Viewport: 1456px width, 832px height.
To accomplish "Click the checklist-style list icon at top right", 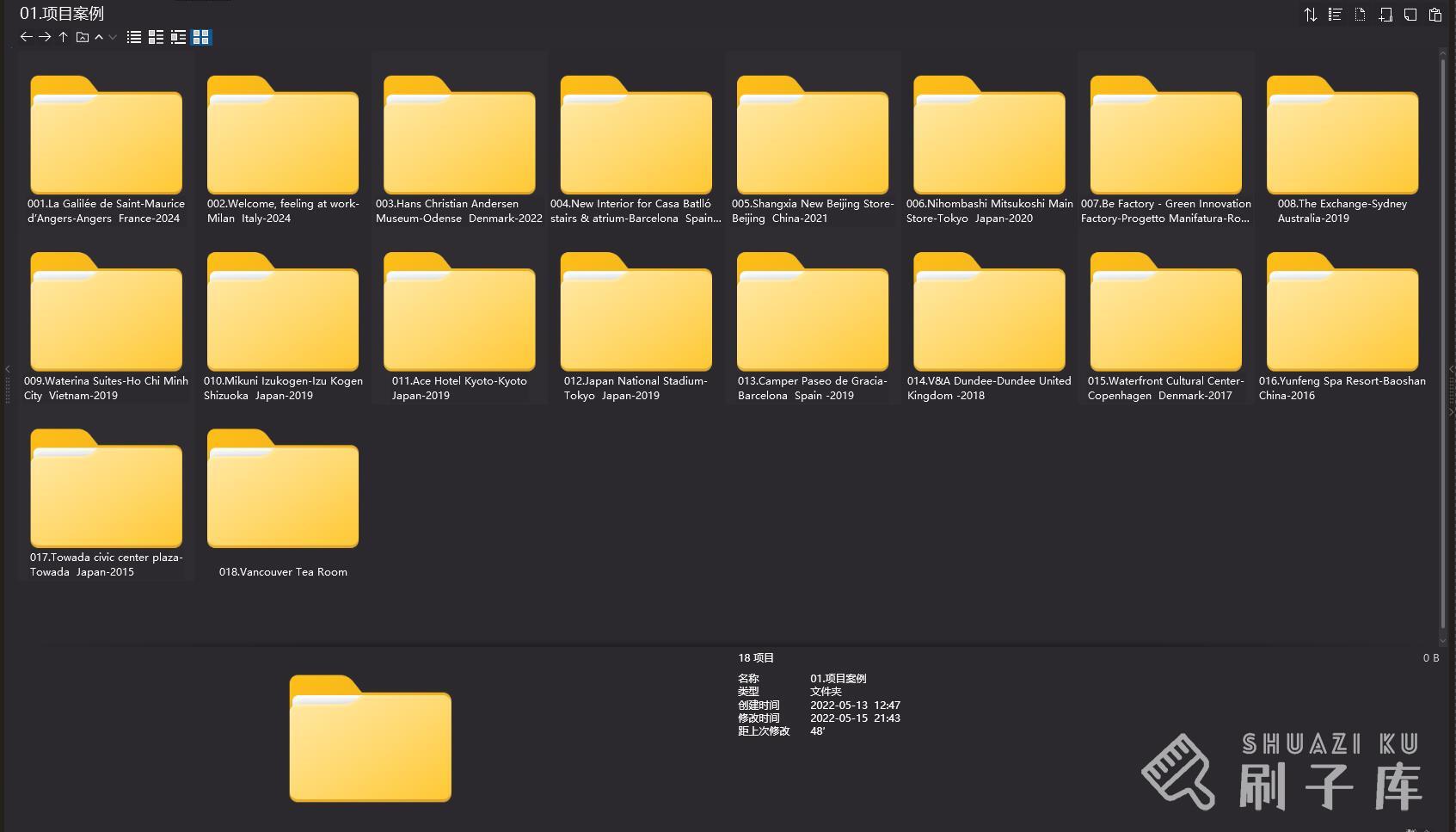I will pos(1335,15).
